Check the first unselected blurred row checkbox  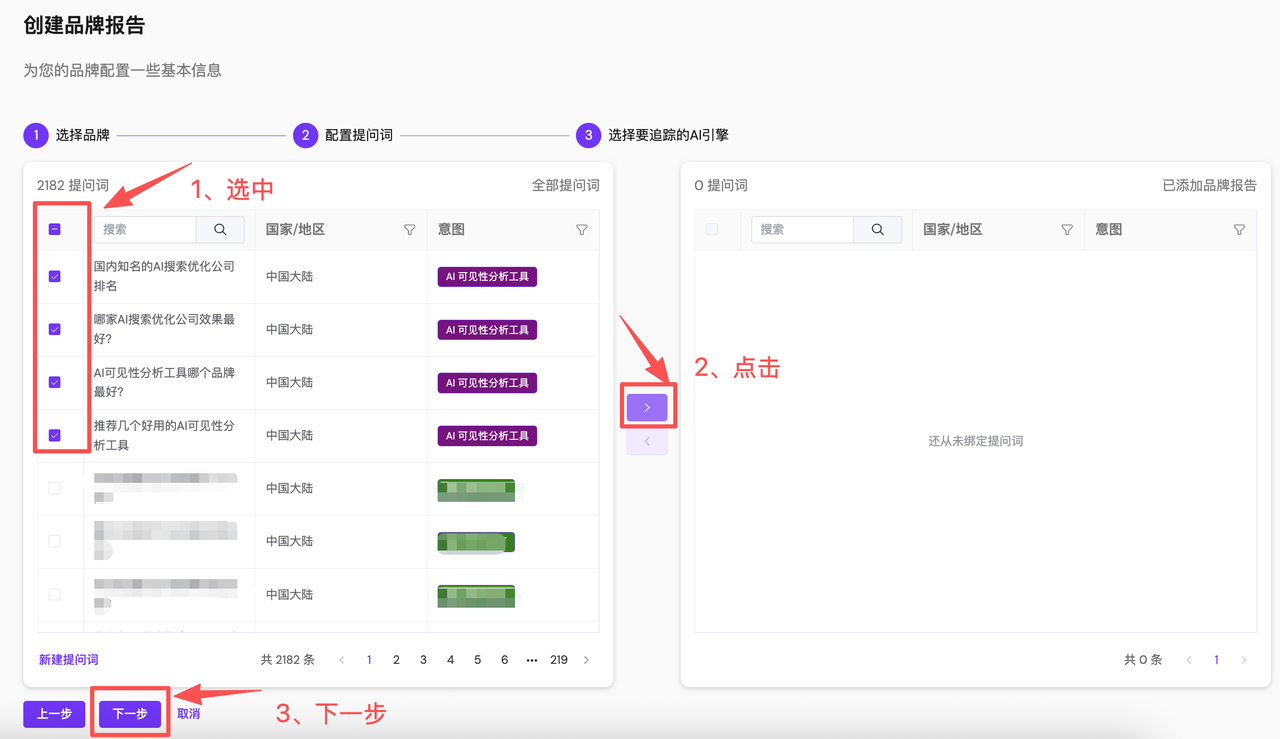tap(55, 488)
